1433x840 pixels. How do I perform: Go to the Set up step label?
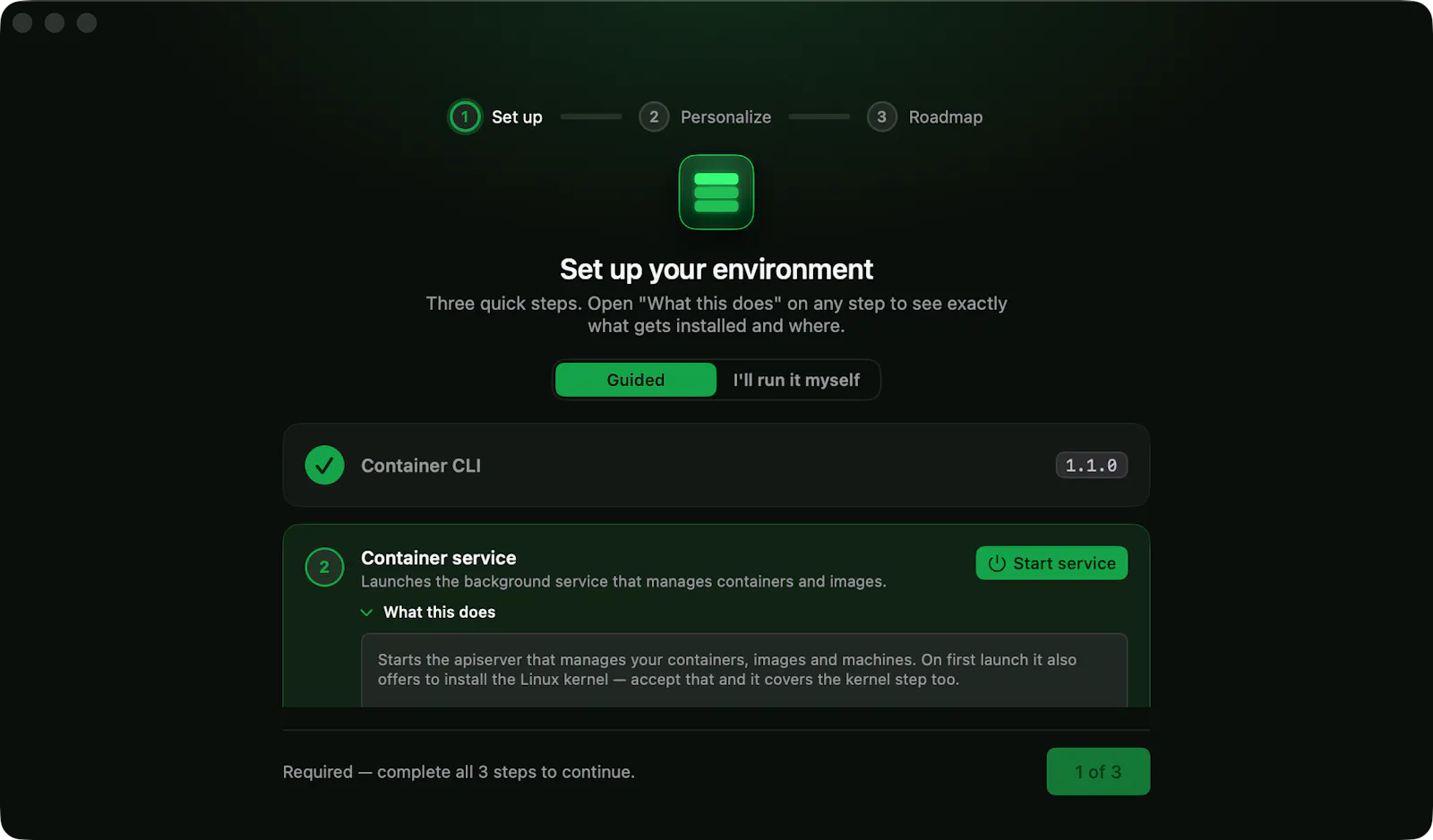pos(517,117)
